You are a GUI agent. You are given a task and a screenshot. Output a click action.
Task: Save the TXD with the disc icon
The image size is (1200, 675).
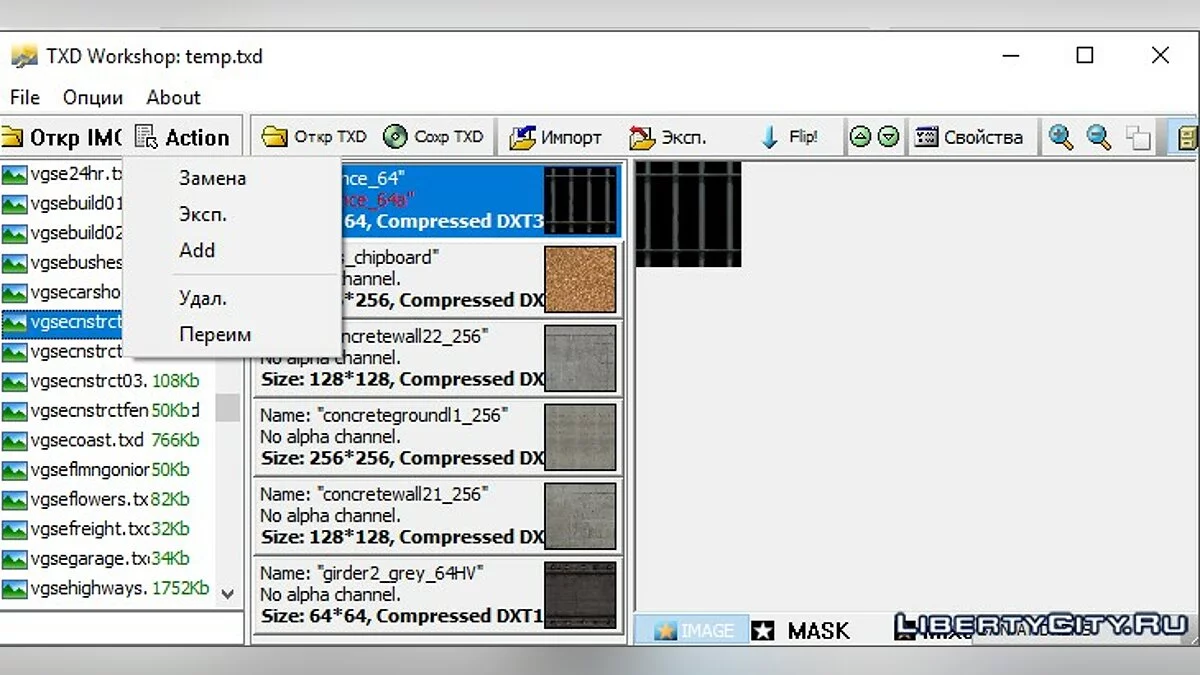tap(395, 137)
